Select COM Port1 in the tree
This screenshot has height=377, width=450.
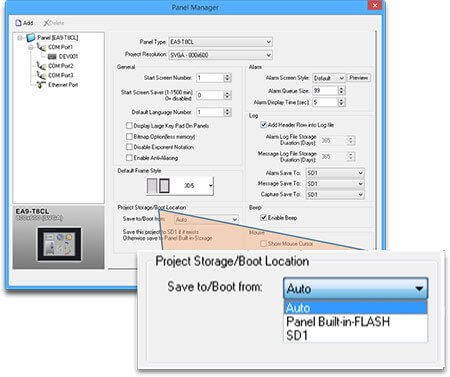[x=60, y=47]
